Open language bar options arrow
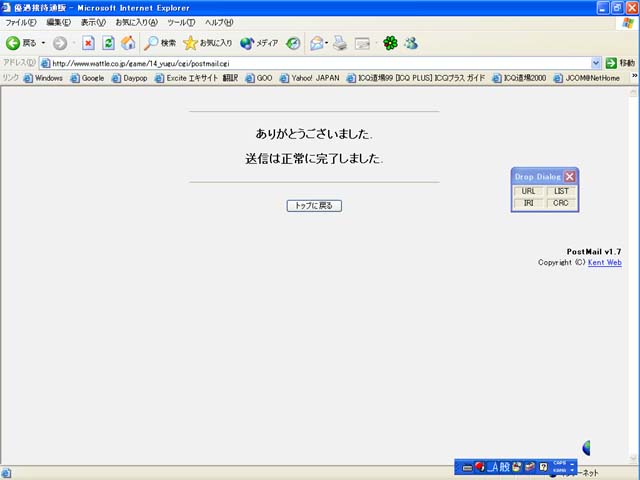Viewport: 640px width, 480px height. 572,471
